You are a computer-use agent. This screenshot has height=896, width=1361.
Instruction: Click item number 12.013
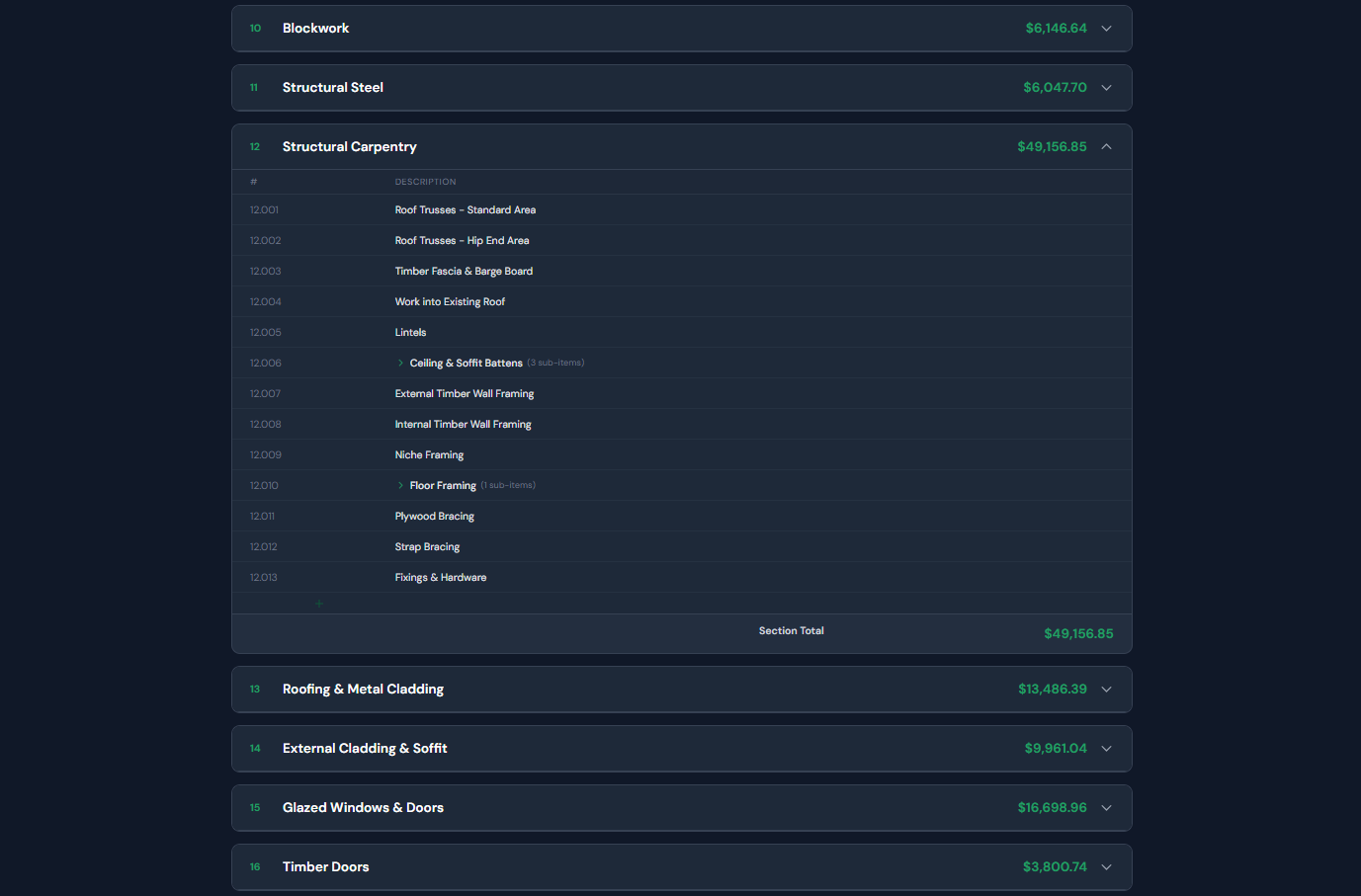point(263,578)
